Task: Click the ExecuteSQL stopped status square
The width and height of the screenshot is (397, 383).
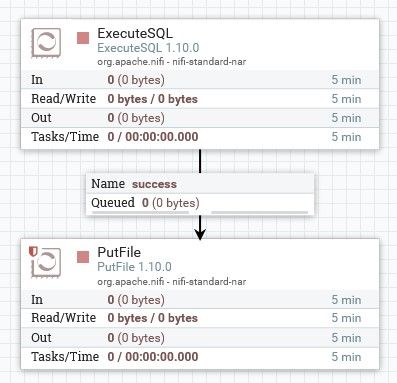Action: [x=83, y=38]
